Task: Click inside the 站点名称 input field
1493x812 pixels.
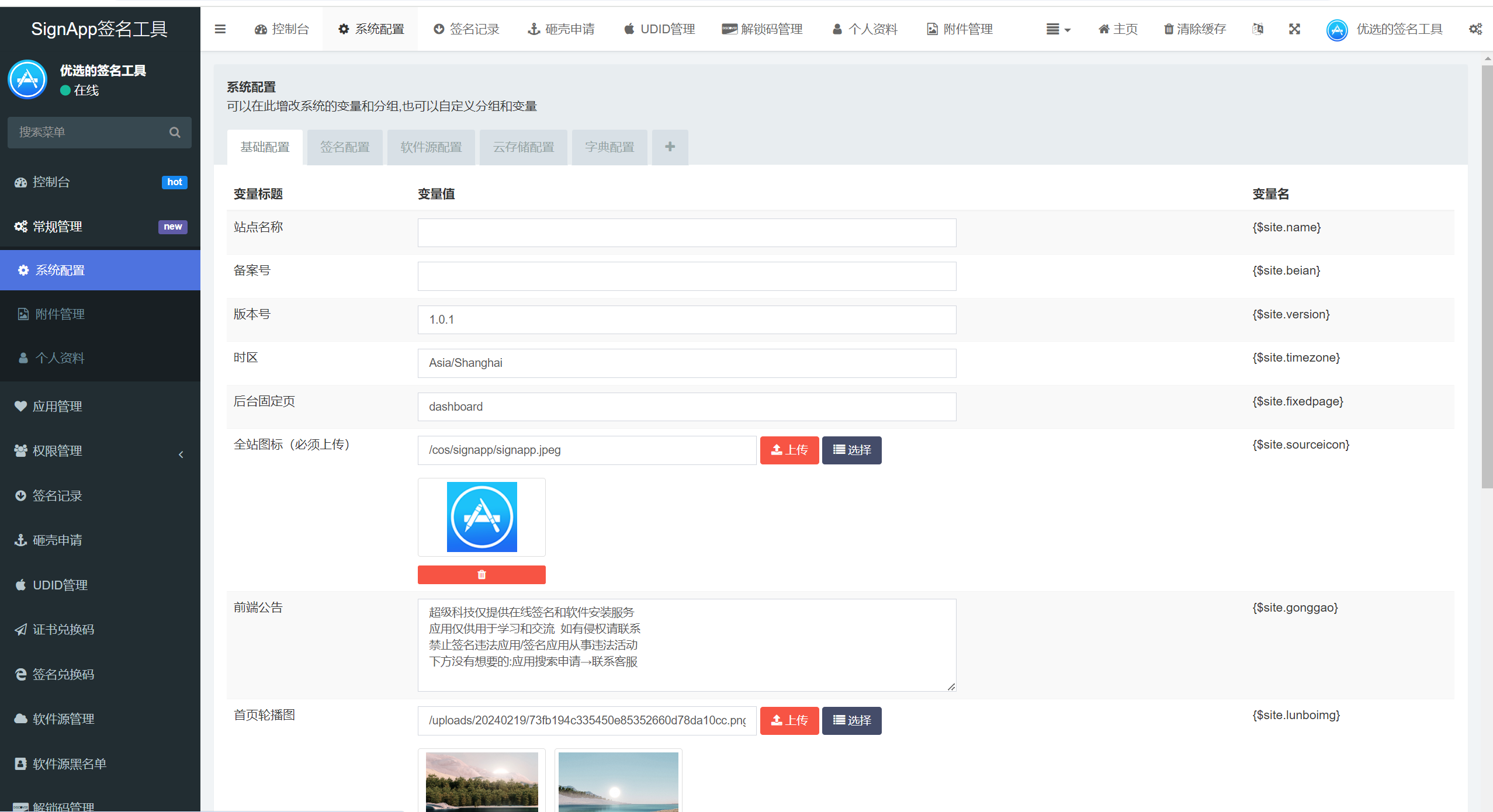Action: tap(686, 232)
